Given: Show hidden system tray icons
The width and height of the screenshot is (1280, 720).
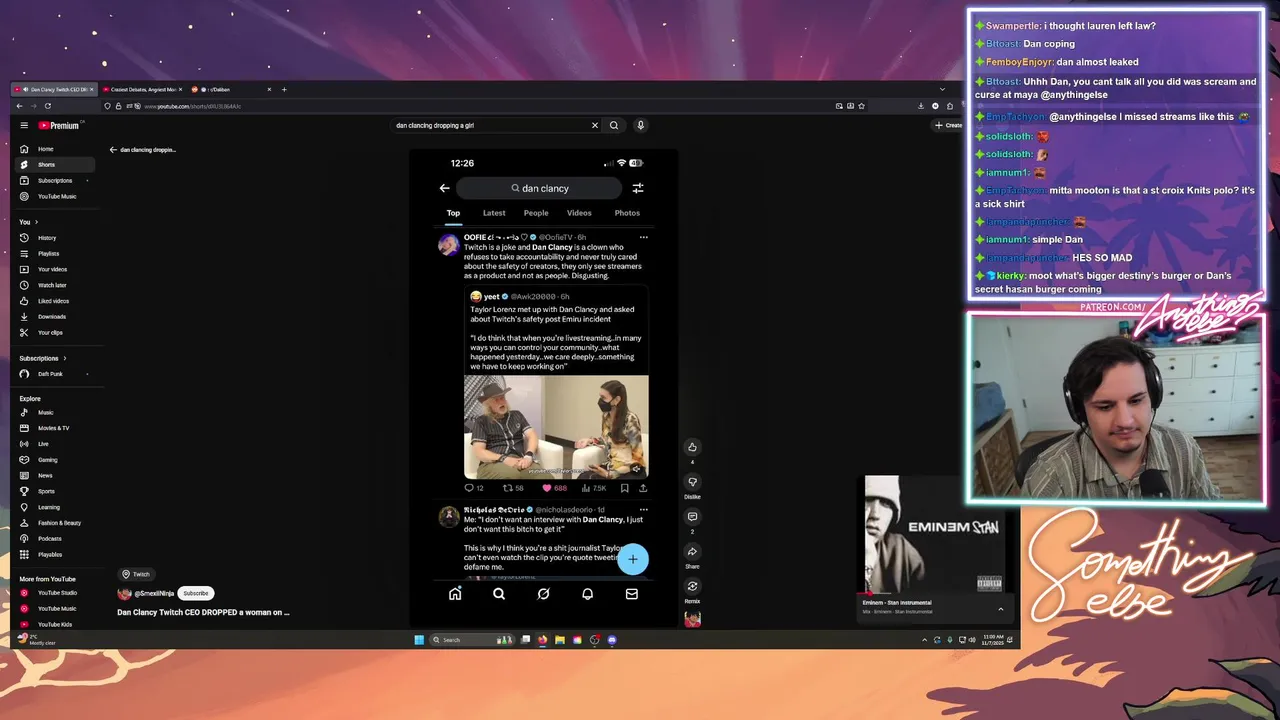Looking at the screenshot, I should [x=924, y=640].
